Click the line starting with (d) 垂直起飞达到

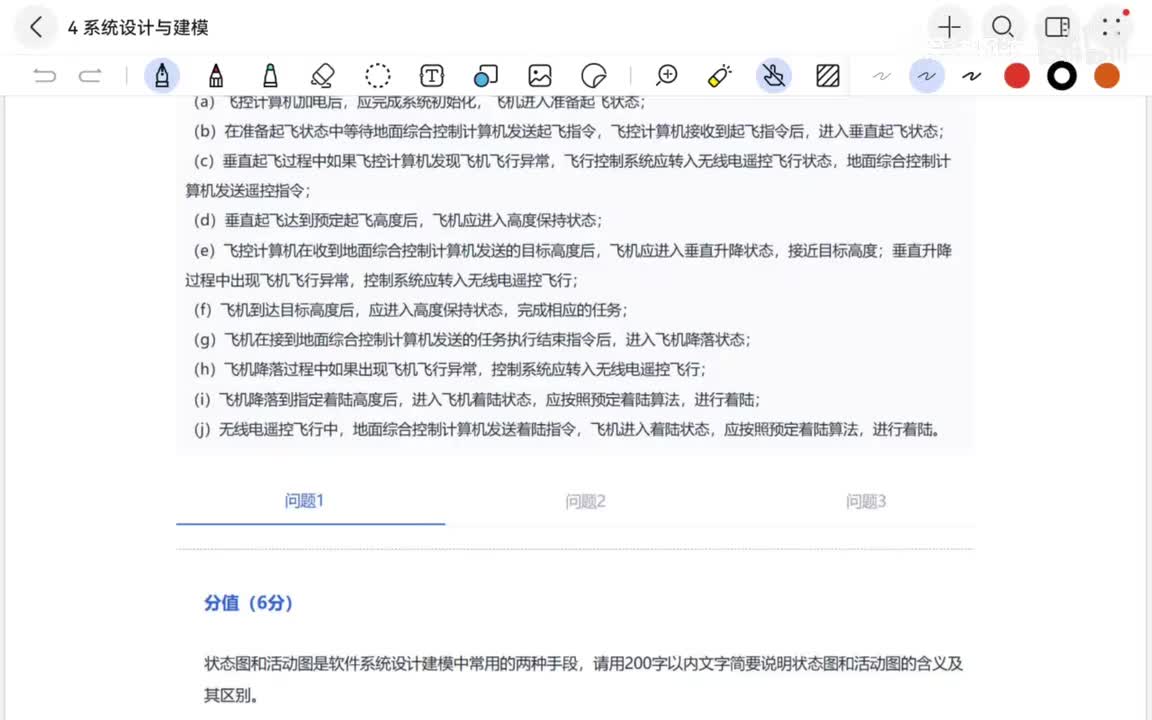397,220
